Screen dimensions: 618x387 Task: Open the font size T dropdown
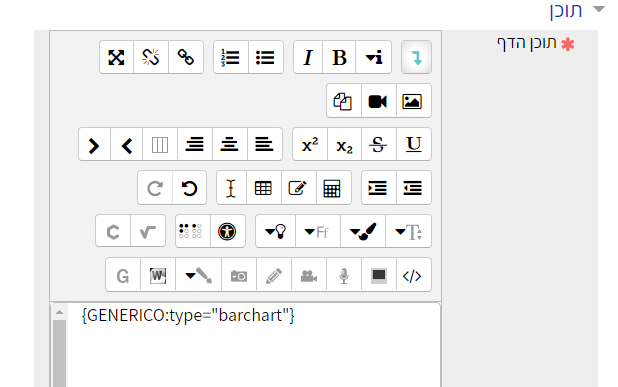[408, 231]
